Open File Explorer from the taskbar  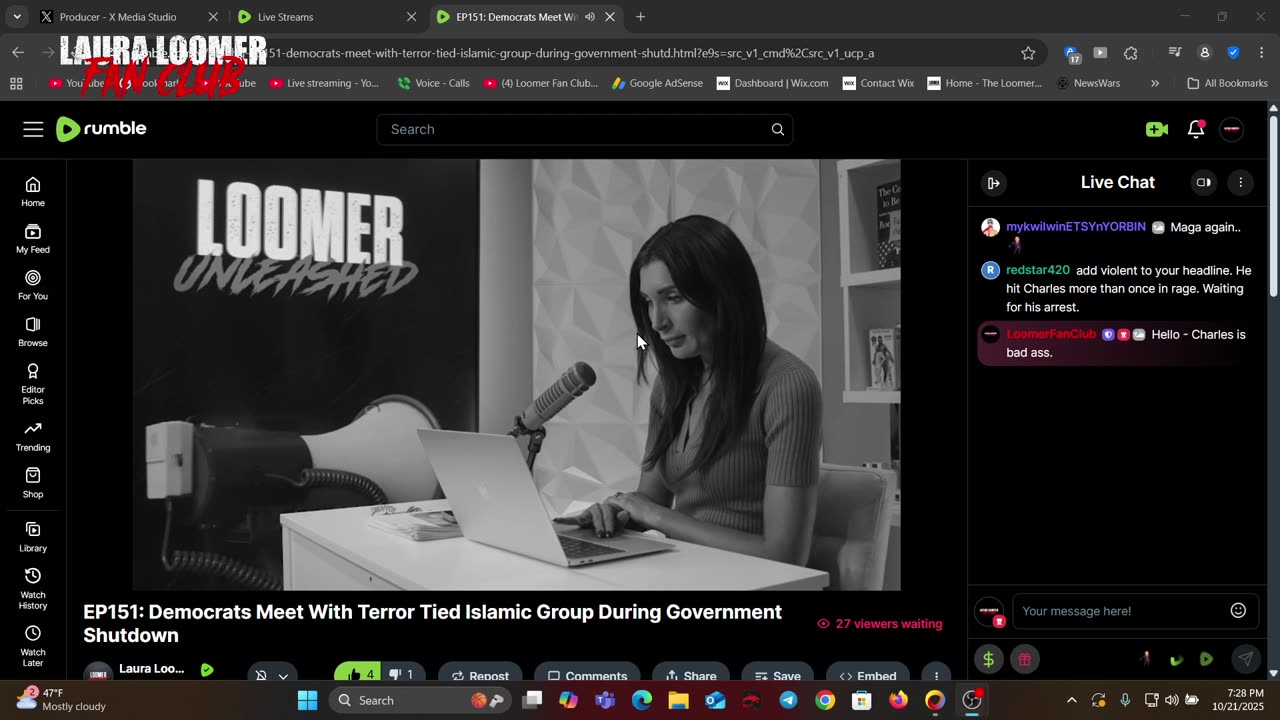[678, 700]
